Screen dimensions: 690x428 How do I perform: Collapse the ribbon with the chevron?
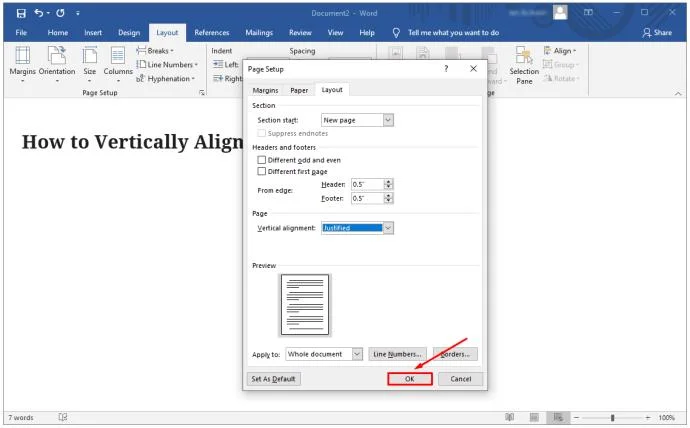pyautogui.click(x=678, y=93)
